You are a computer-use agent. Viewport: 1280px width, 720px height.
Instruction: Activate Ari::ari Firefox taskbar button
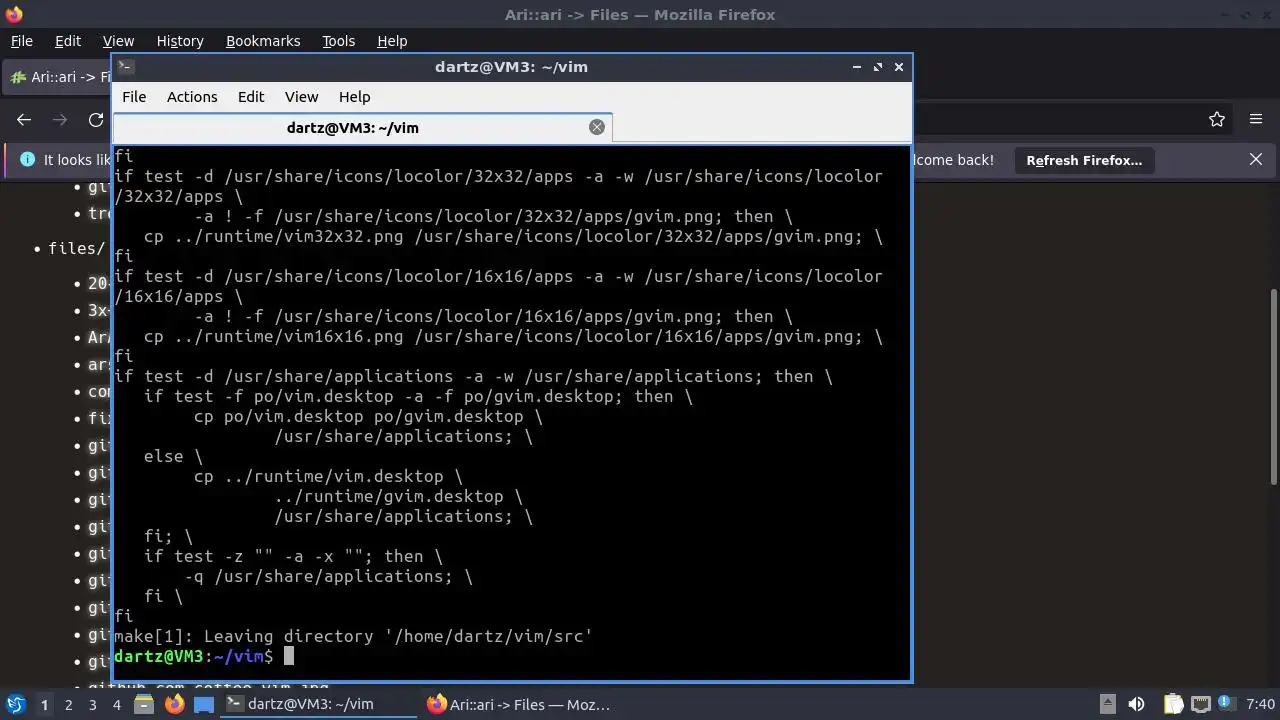tap(520, 704)
